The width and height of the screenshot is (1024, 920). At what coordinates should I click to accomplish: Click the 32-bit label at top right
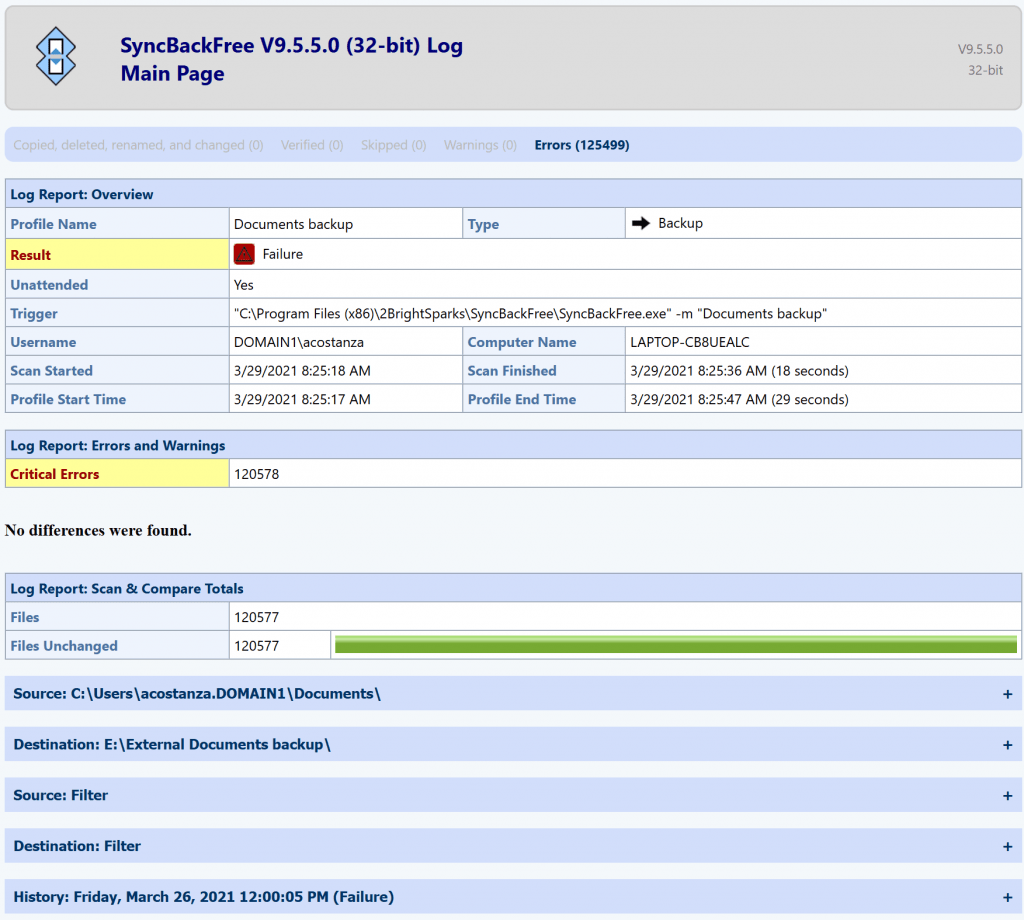tap(985, 70)
